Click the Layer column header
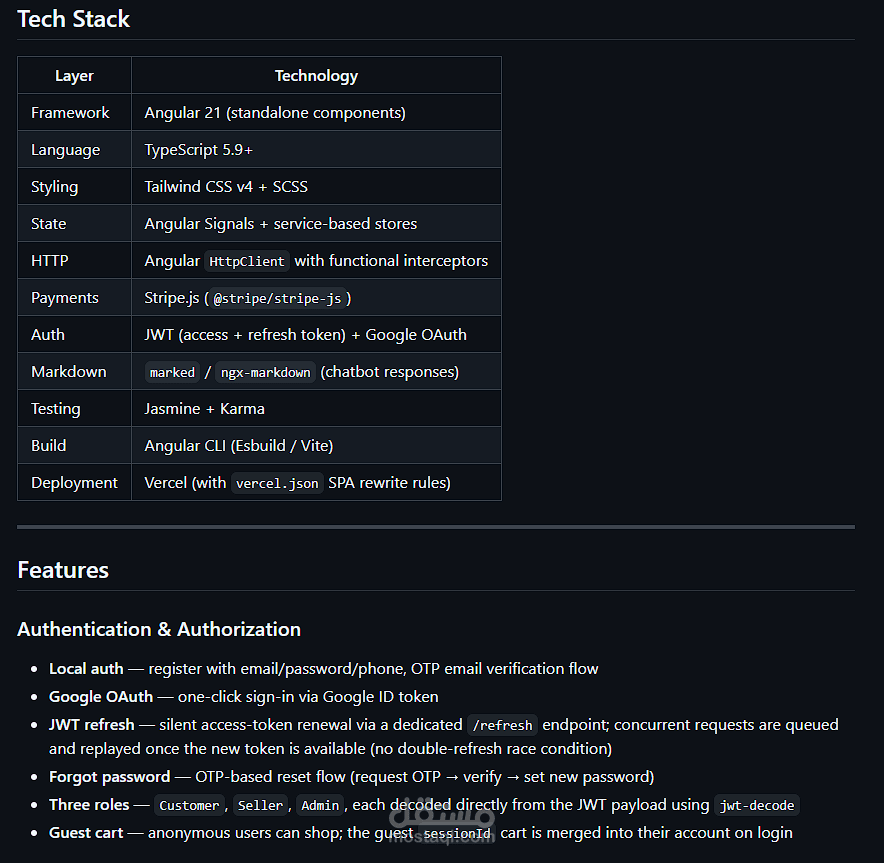This screenshot has height=863, width=884. click(74, 75)
